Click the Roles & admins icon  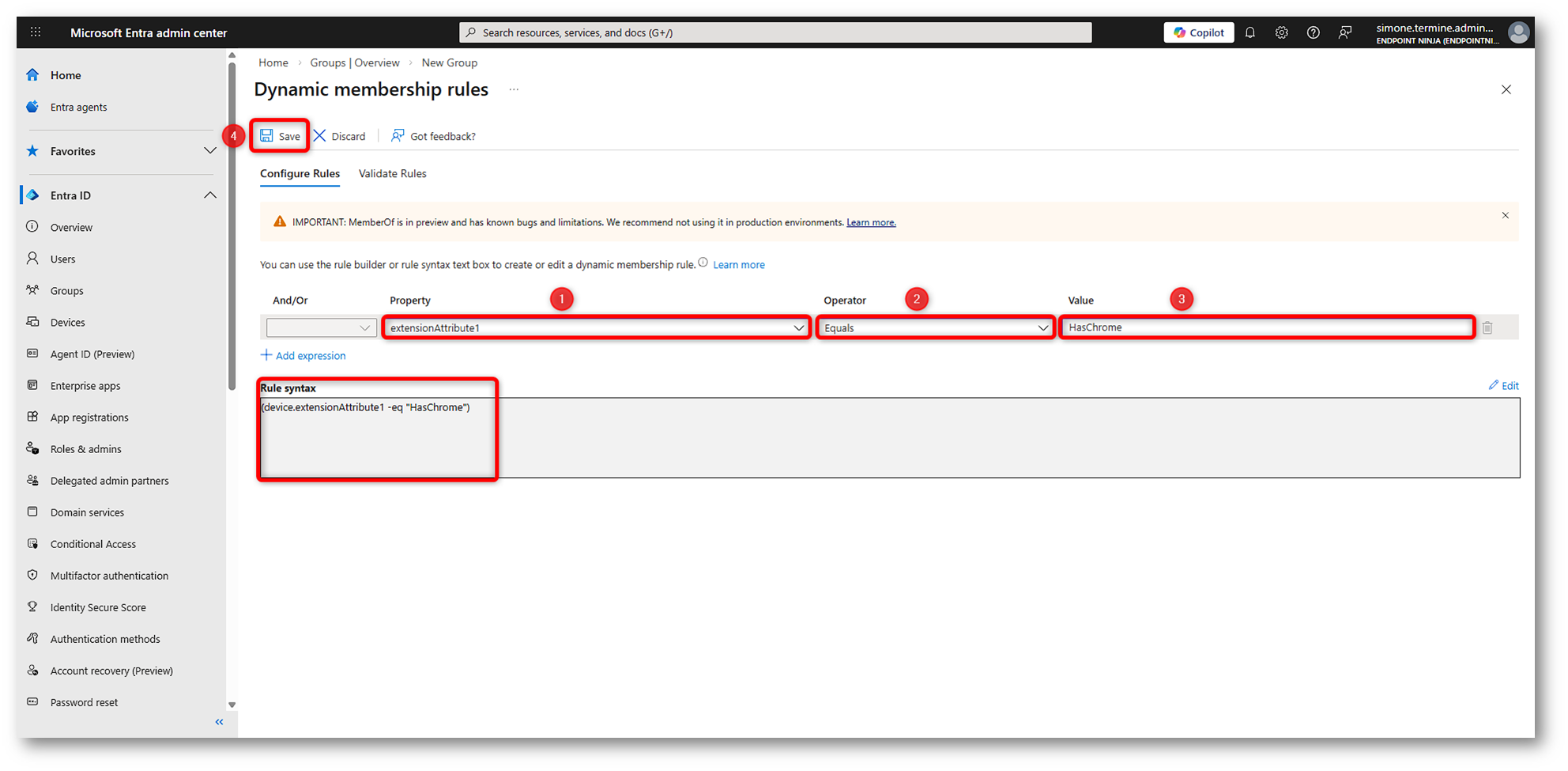point(32,448)
